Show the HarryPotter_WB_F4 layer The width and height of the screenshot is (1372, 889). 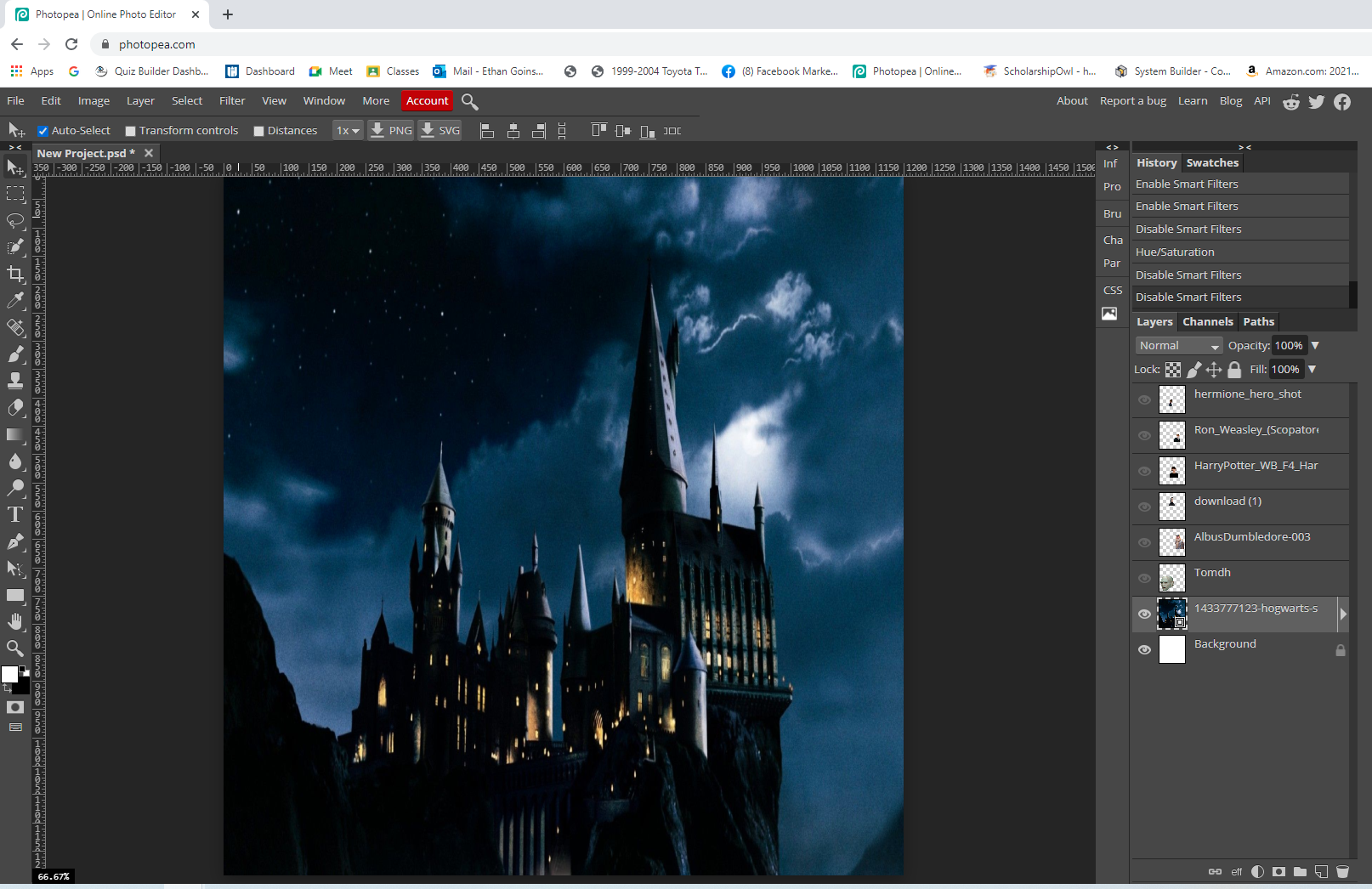[1144, 471]
